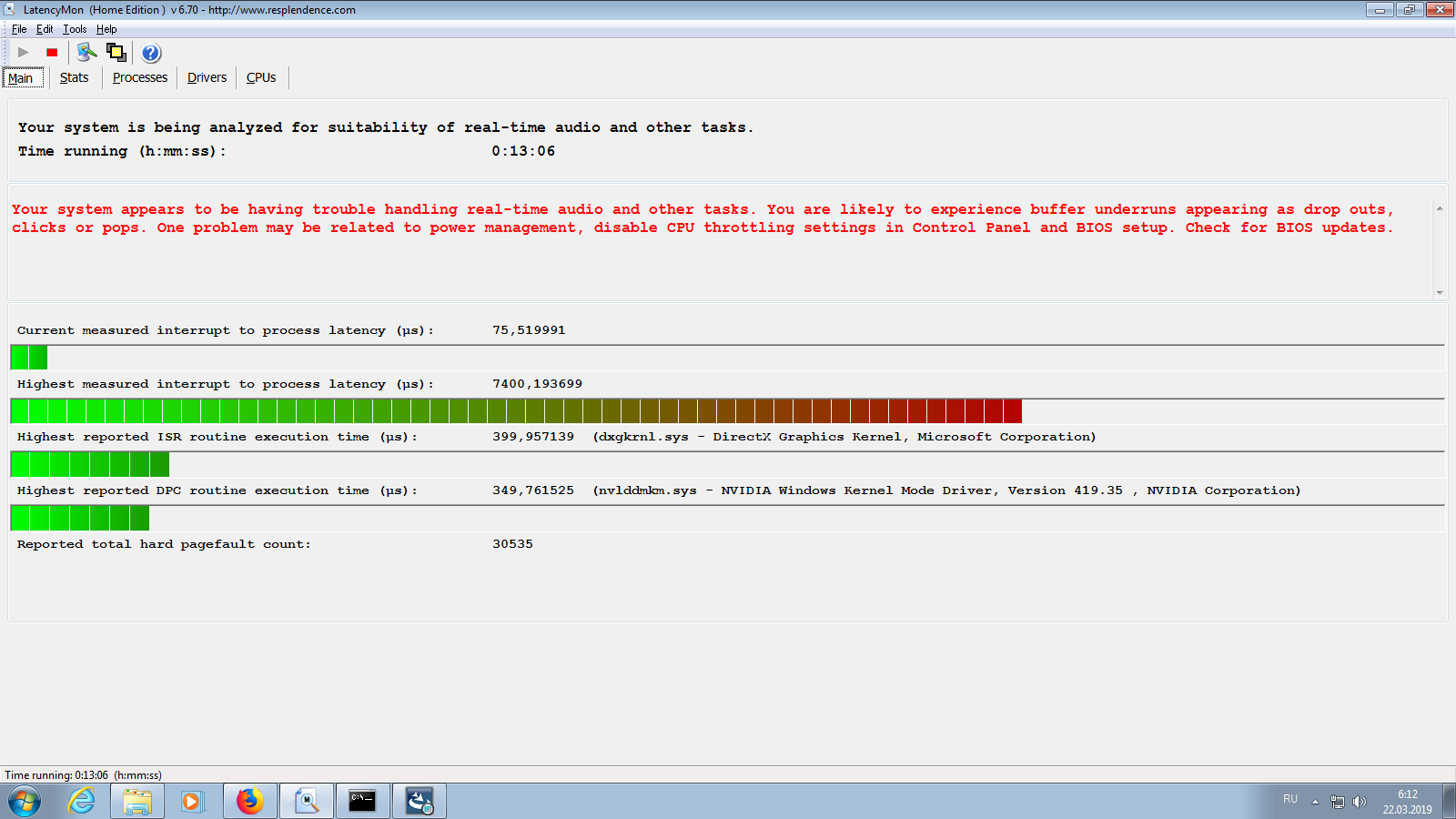Click the RU input language indicator
Screen dimensions: 1456x819
click(1290, 799)
